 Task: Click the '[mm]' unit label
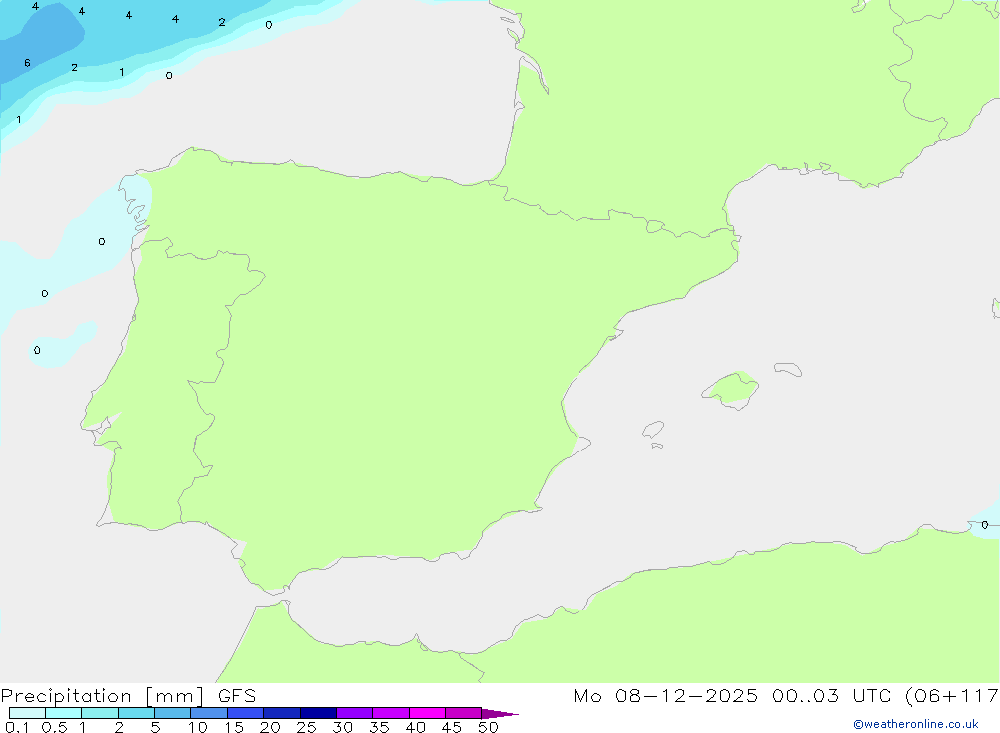[x=175, y=696]
